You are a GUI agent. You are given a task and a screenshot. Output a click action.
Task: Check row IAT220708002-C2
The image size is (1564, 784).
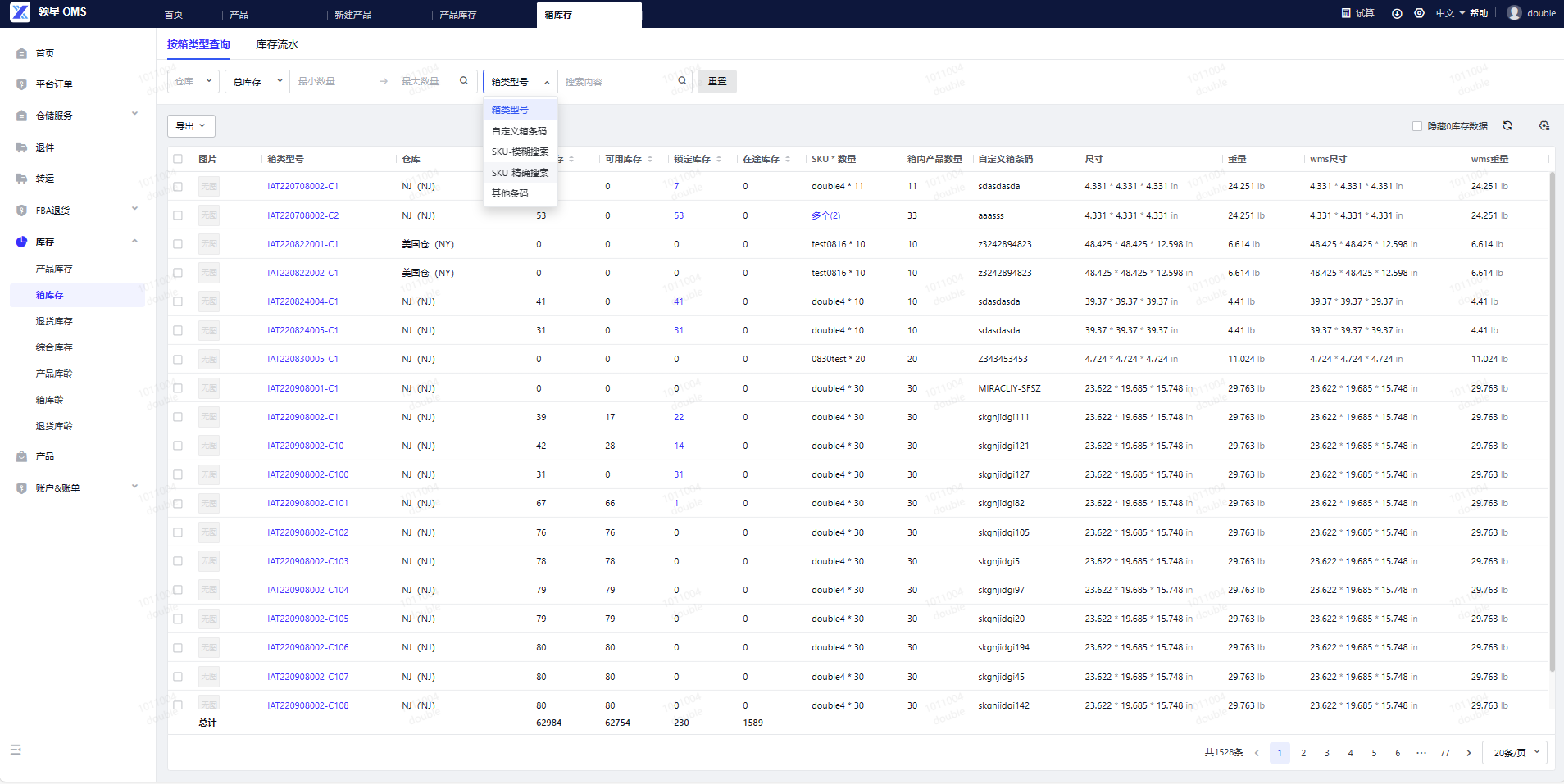(x=178, y=215)
